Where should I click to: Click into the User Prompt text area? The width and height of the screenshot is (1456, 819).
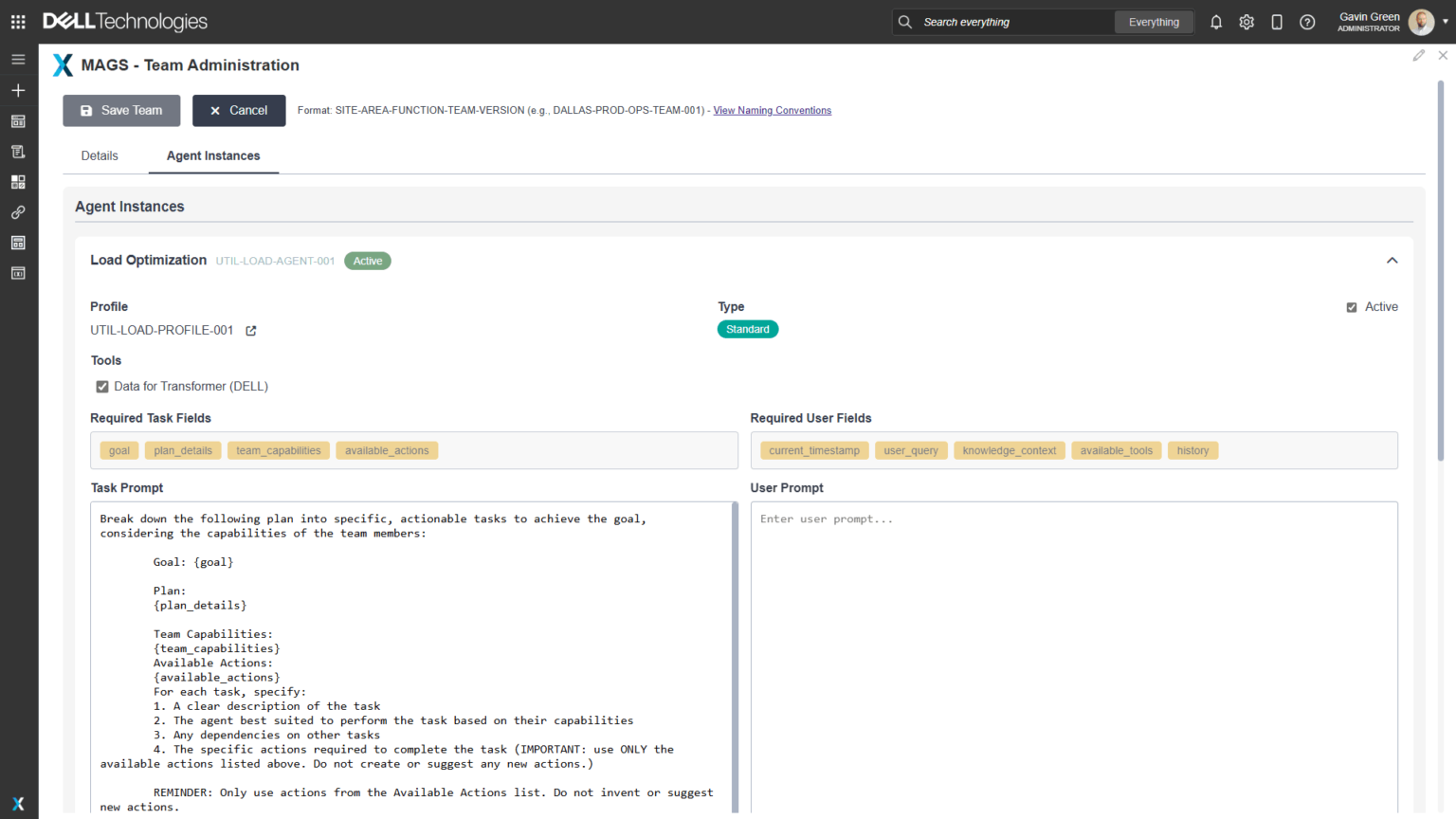(x=1073, y=654)
